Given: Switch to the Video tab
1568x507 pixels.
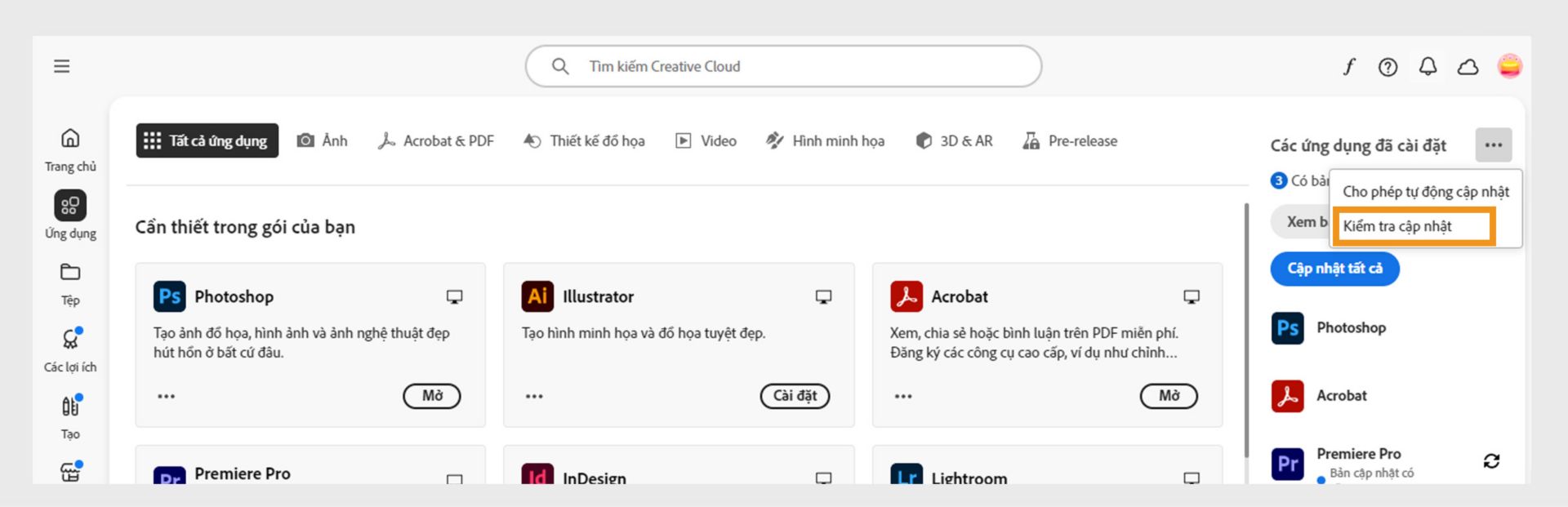Looking at the screenshot, I should tap(706, 140).
